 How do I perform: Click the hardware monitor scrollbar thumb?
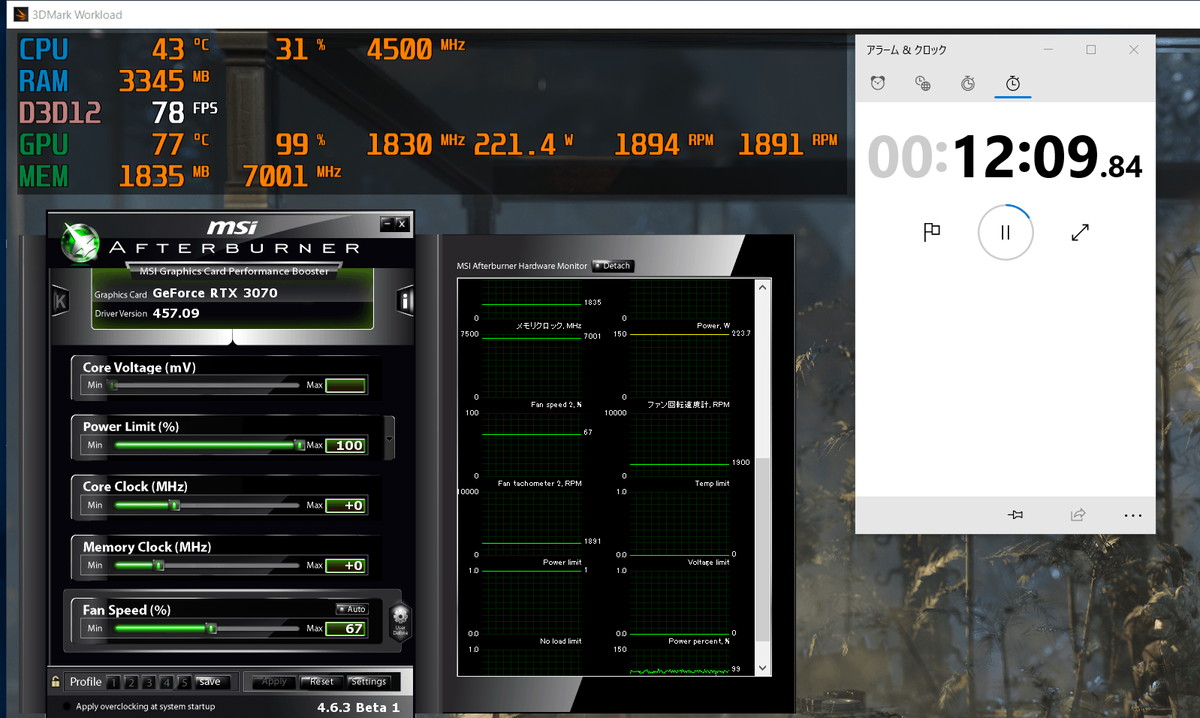point(764,548)
